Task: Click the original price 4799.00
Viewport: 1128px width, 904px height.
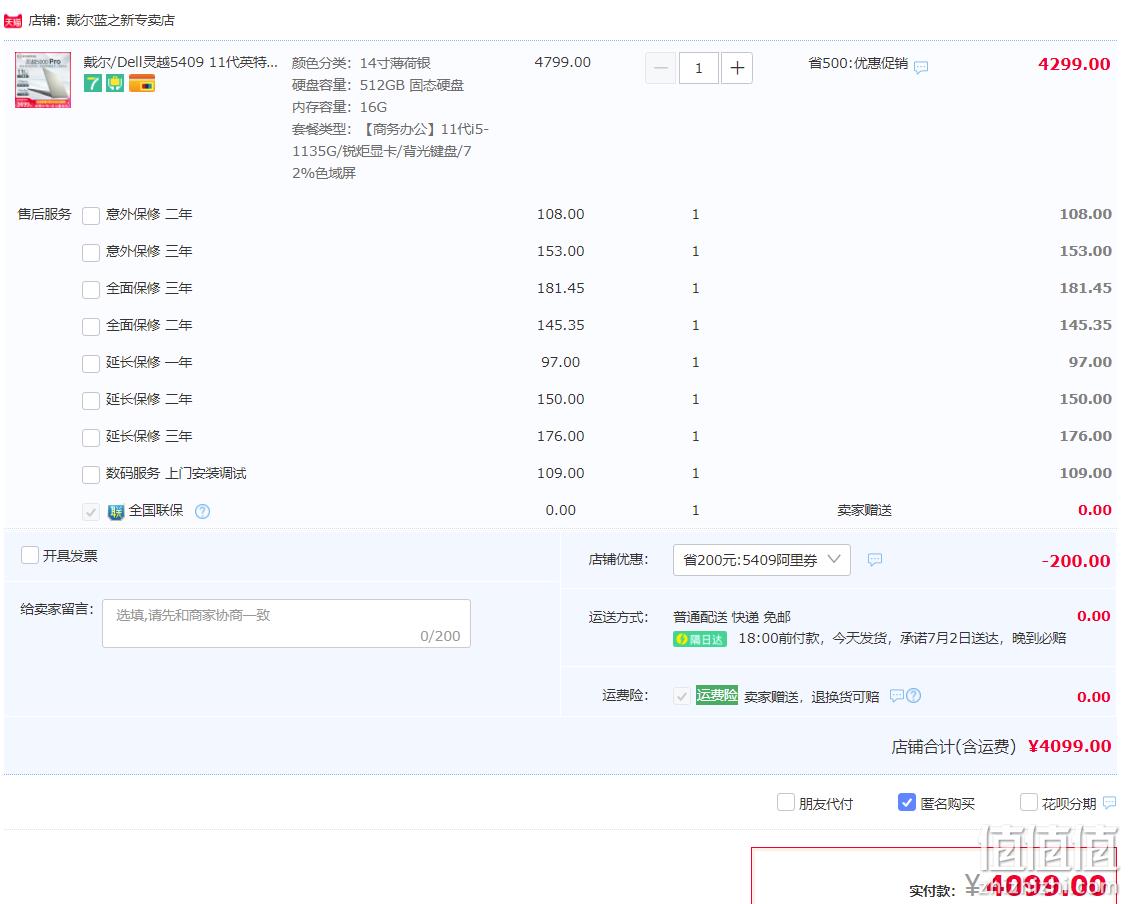Action: click(x=563, y=63)
